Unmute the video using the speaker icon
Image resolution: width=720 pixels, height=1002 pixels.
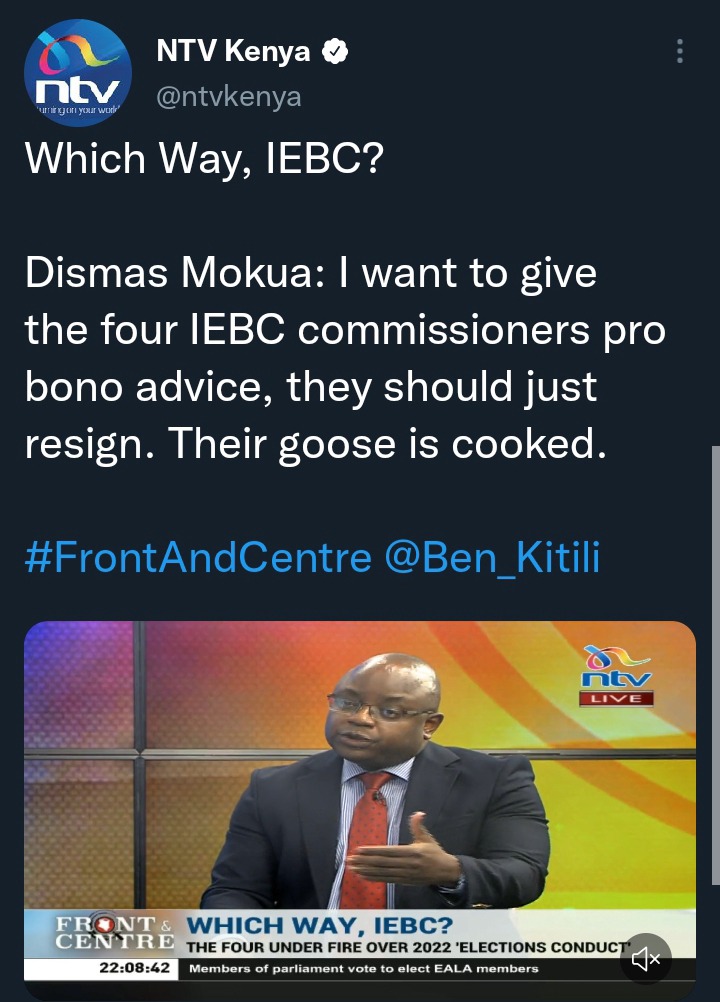point(645,959)
